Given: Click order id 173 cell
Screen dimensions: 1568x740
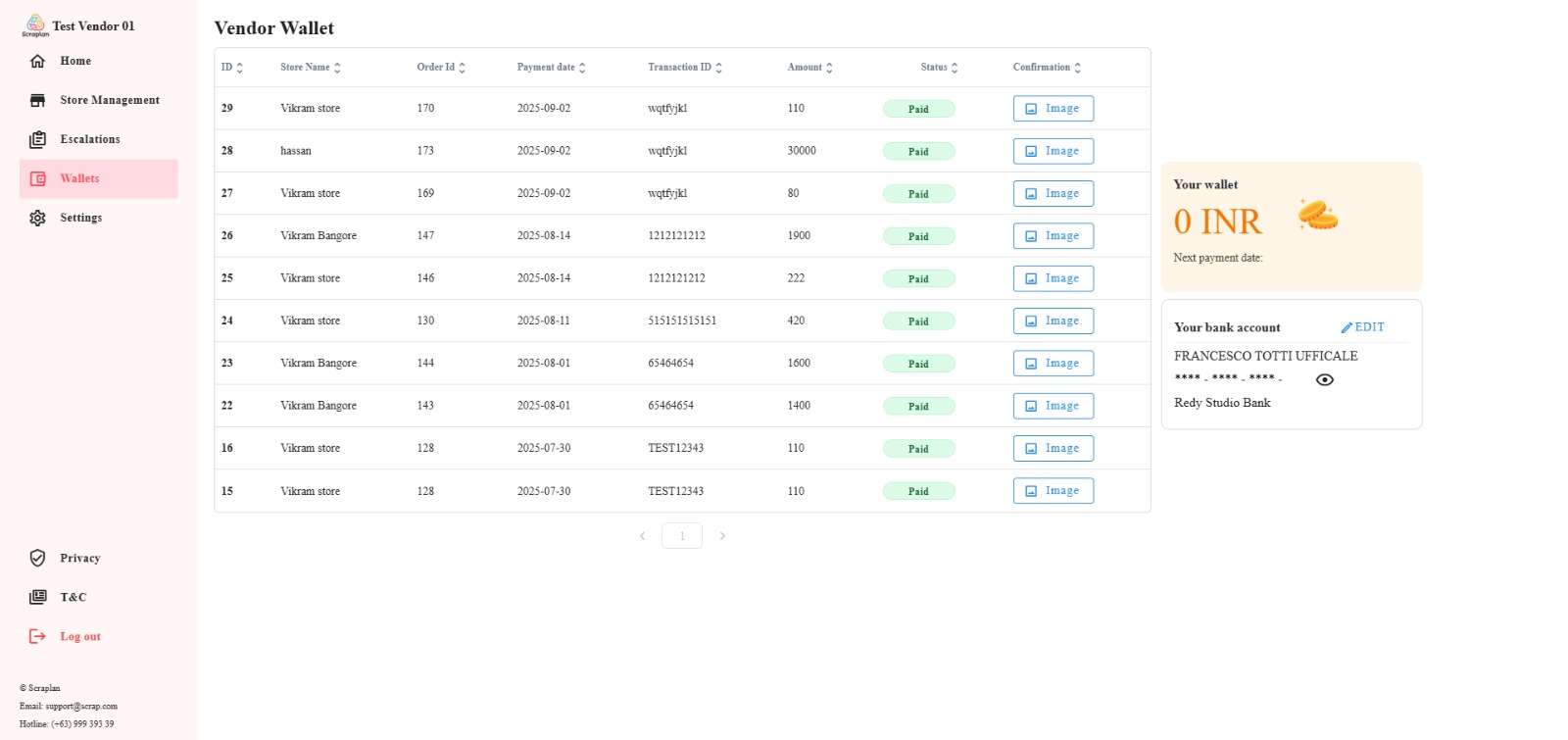Looking at the screenshot, I should coord(425,151).
